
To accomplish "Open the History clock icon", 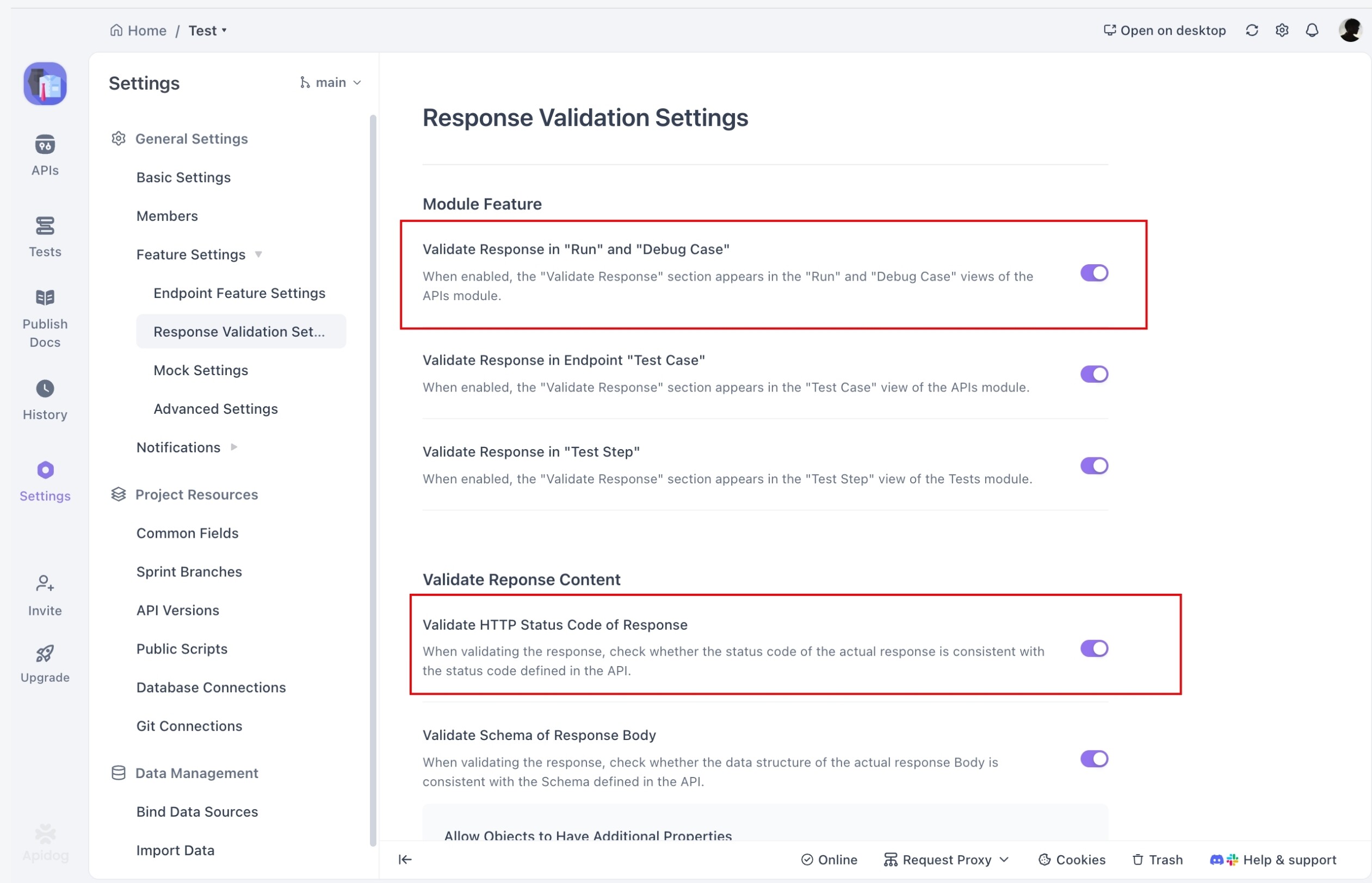I will pos(45,389).
